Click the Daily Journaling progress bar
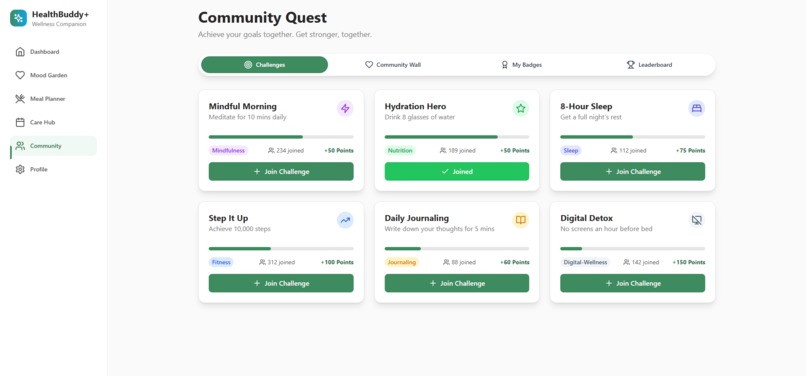Viewport: 806px width, 376px height. coord(456,248)
